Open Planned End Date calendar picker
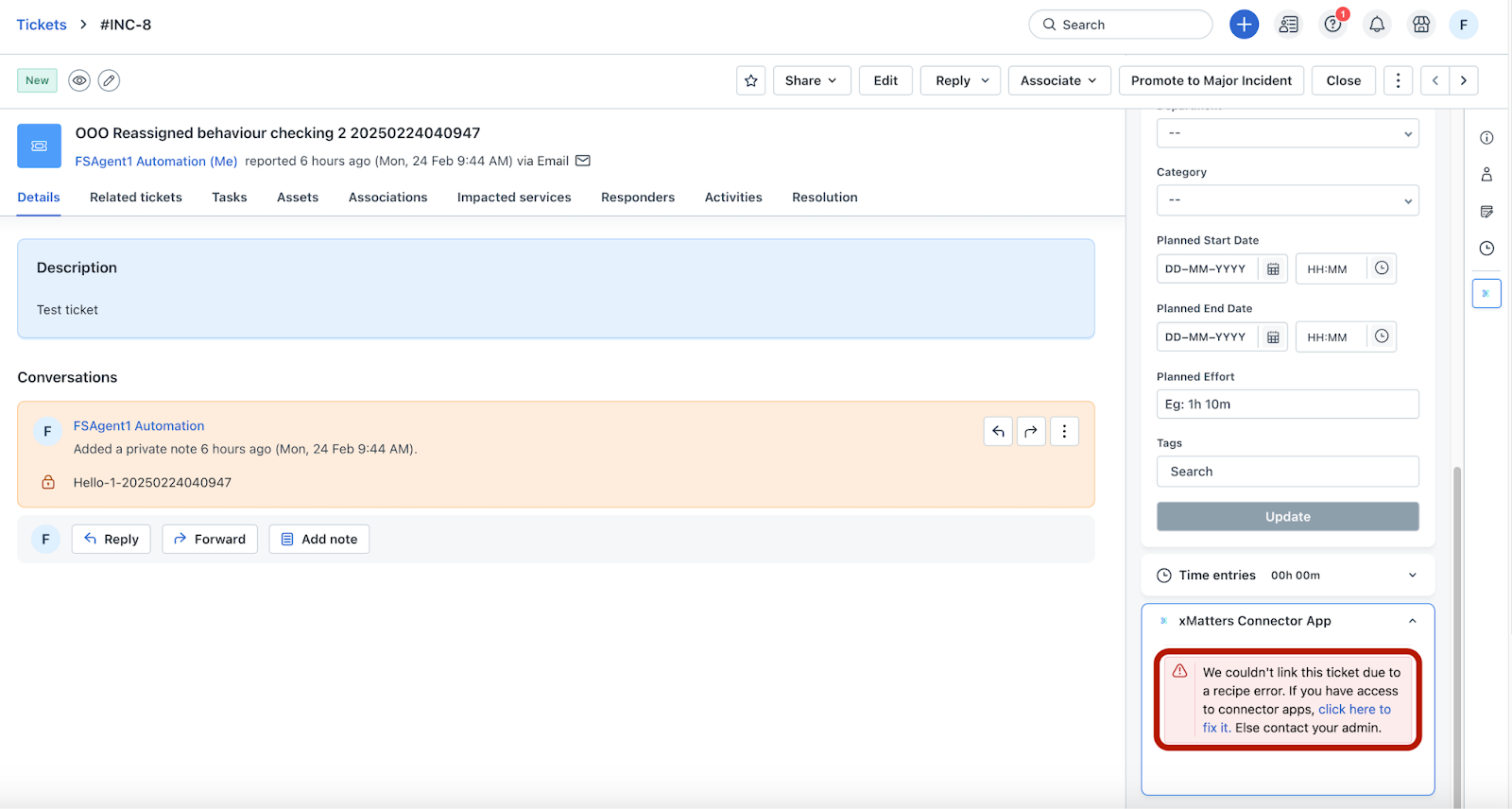The height and width of the screenshot is (809, 1512). click(x=1273, y=337)
